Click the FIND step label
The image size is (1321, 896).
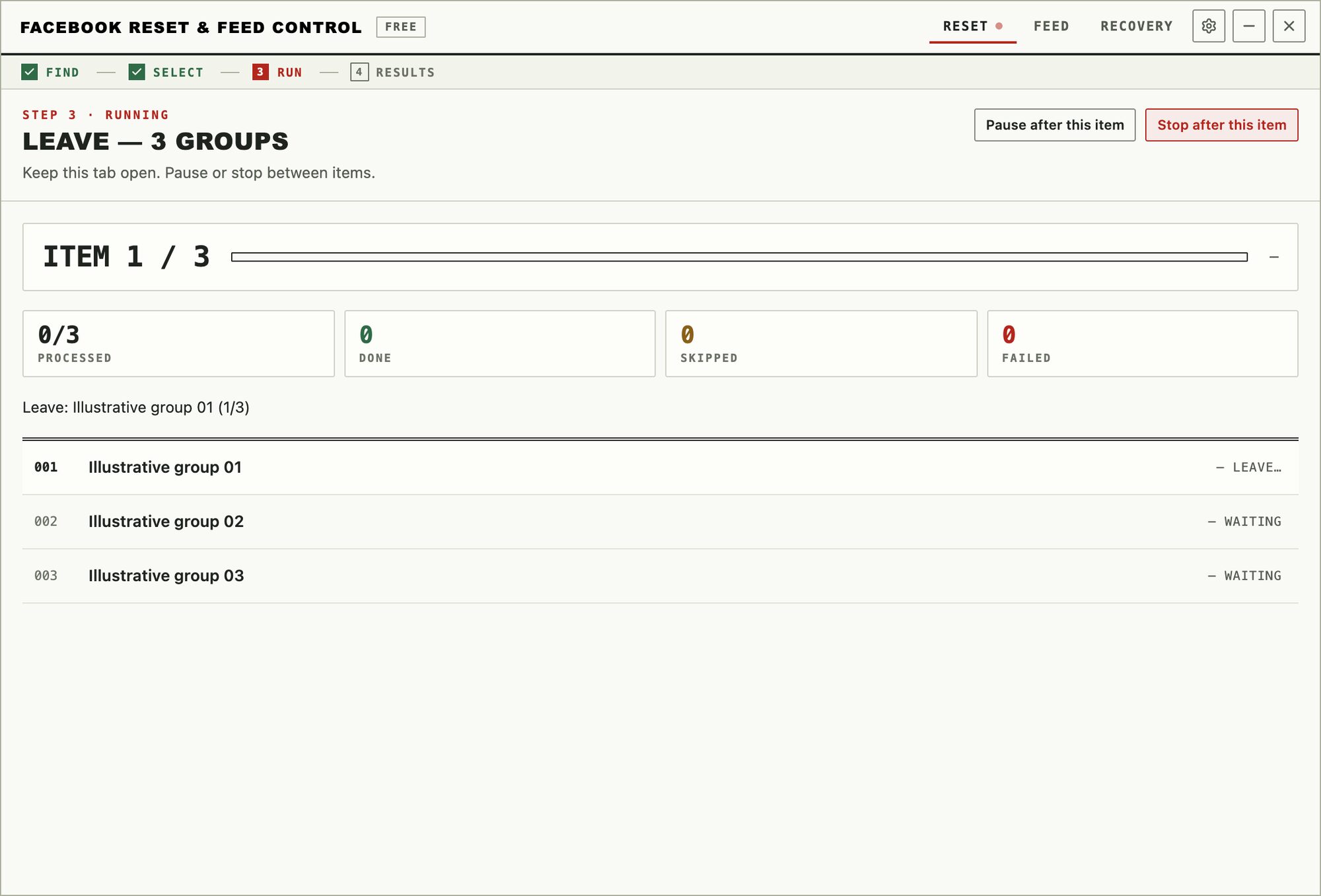[x=63, y=73]
